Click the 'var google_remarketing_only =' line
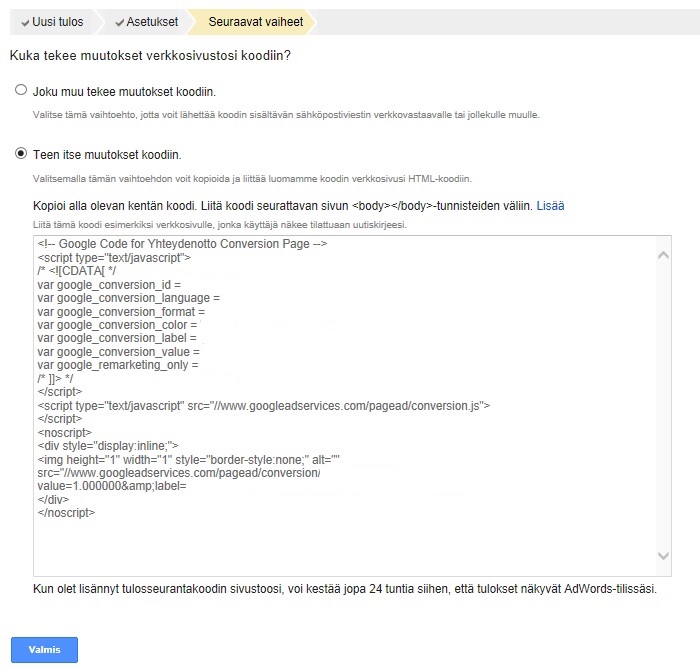 [118, 365]
